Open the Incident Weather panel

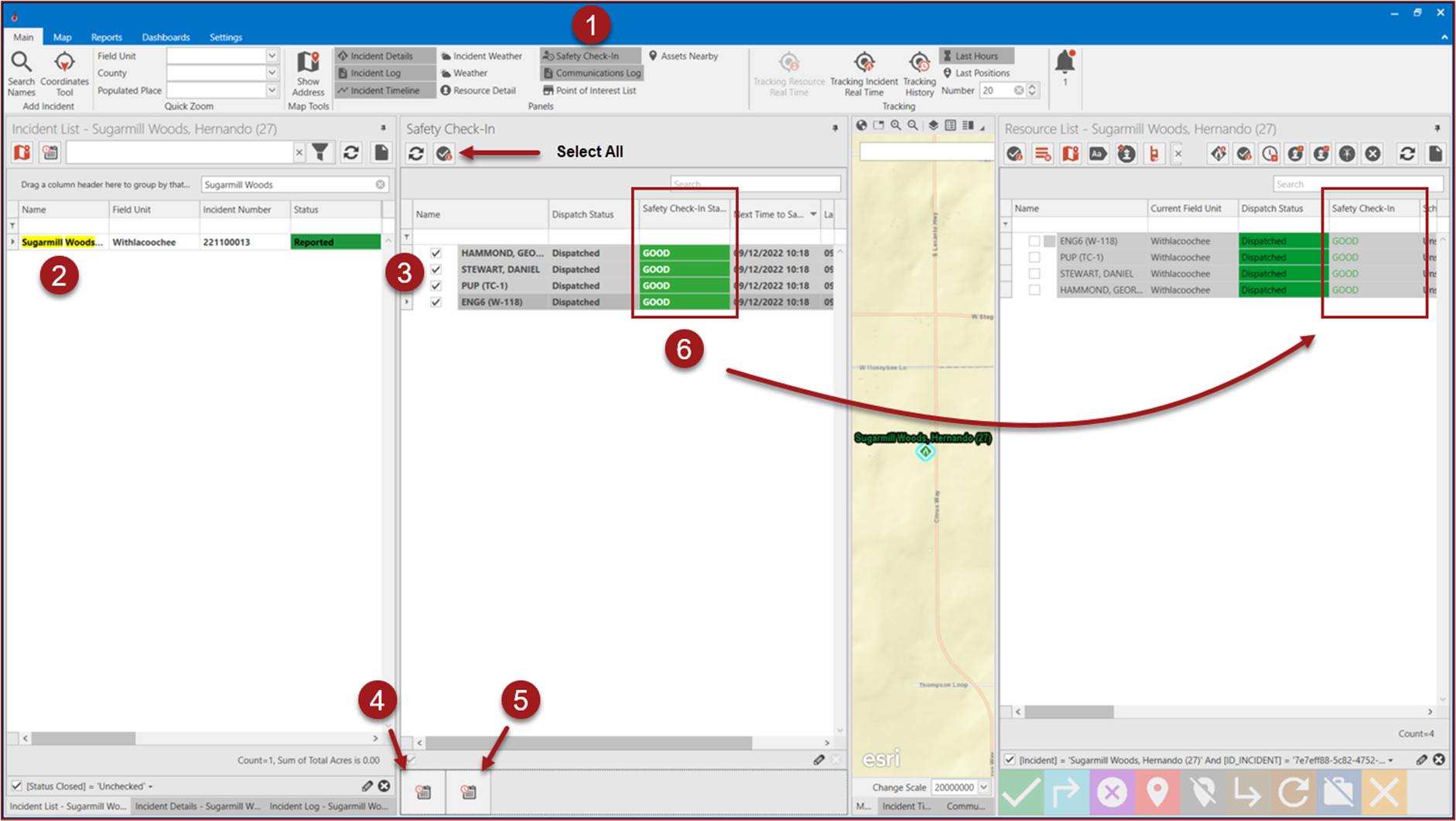click(481, 56)
